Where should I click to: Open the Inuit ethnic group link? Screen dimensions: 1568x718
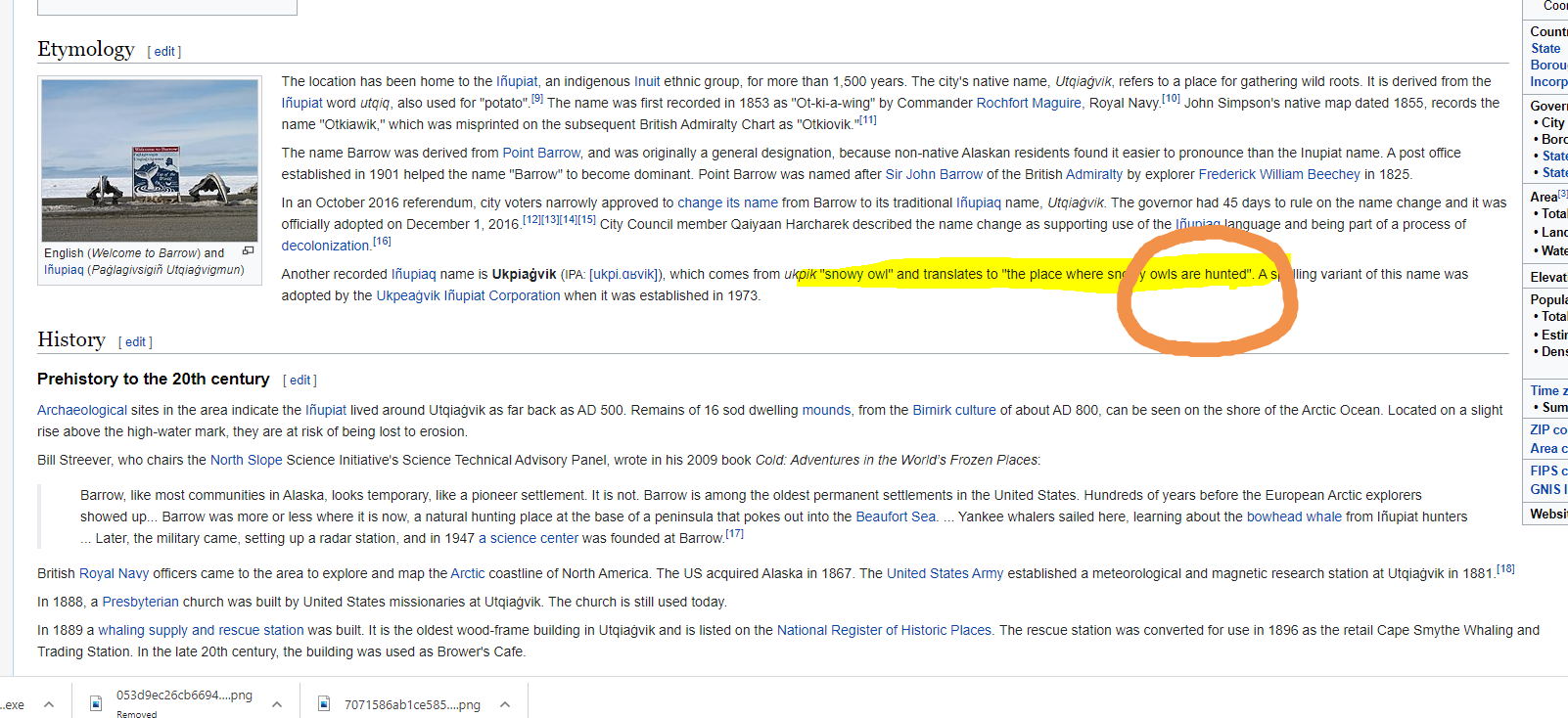click(x=647, y=81)
